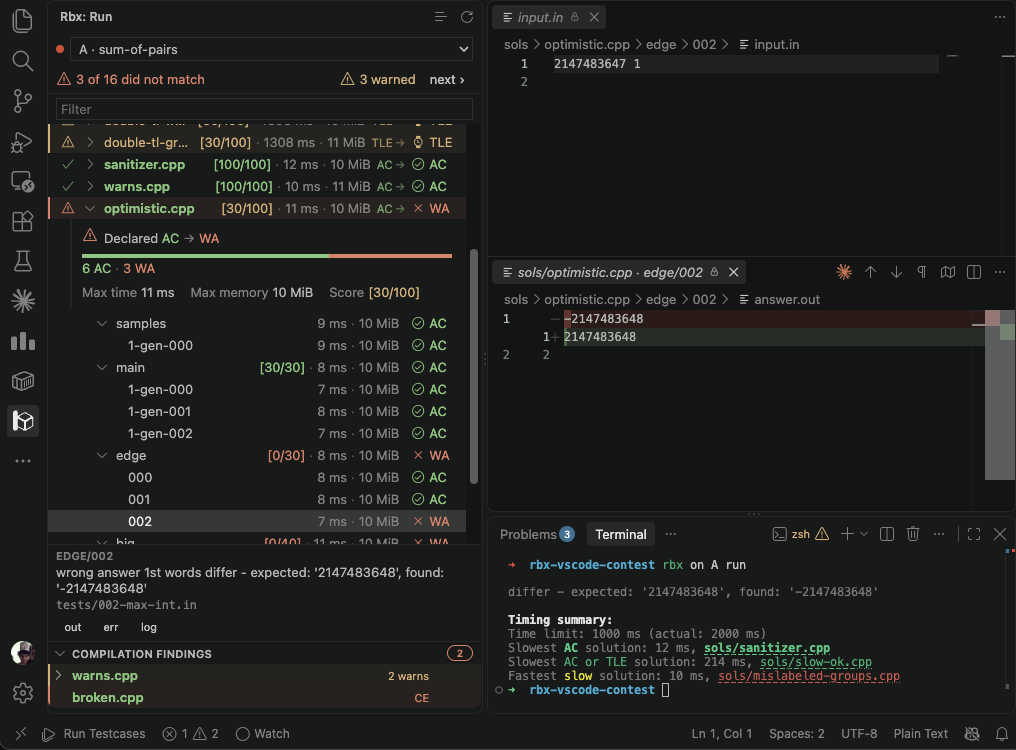Kill the terminal with trash icon

click(913, 534)
